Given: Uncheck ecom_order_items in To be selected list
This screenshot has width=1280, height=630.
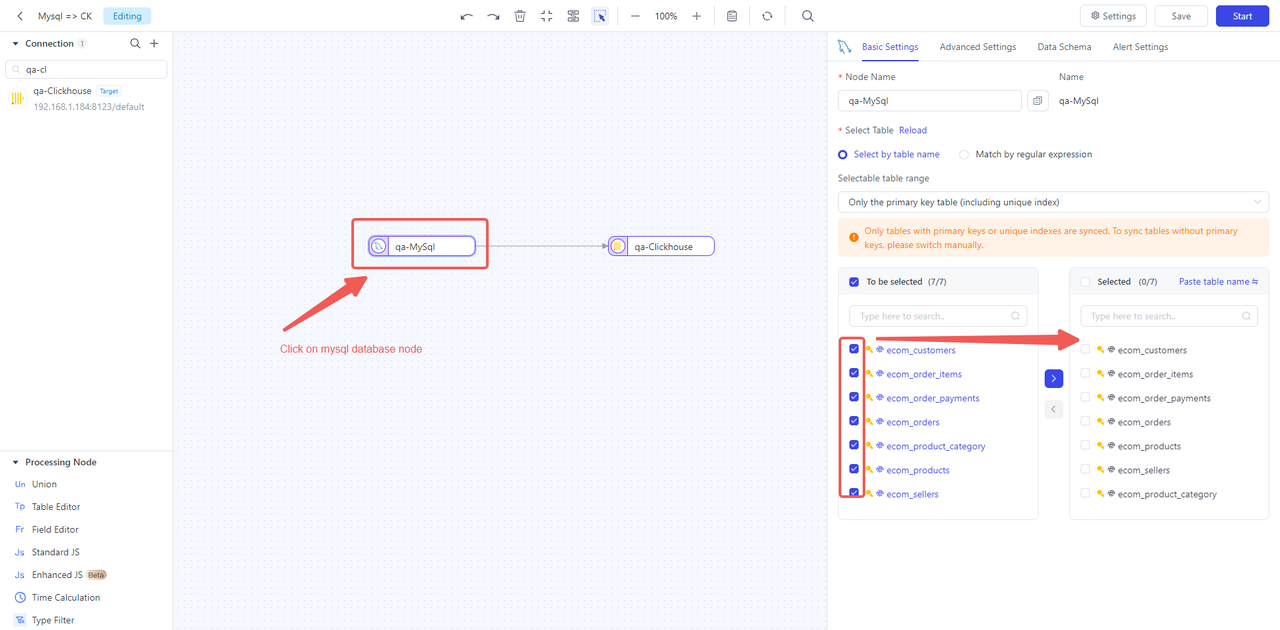Looking at the screenshot, I should coord(854,373).
